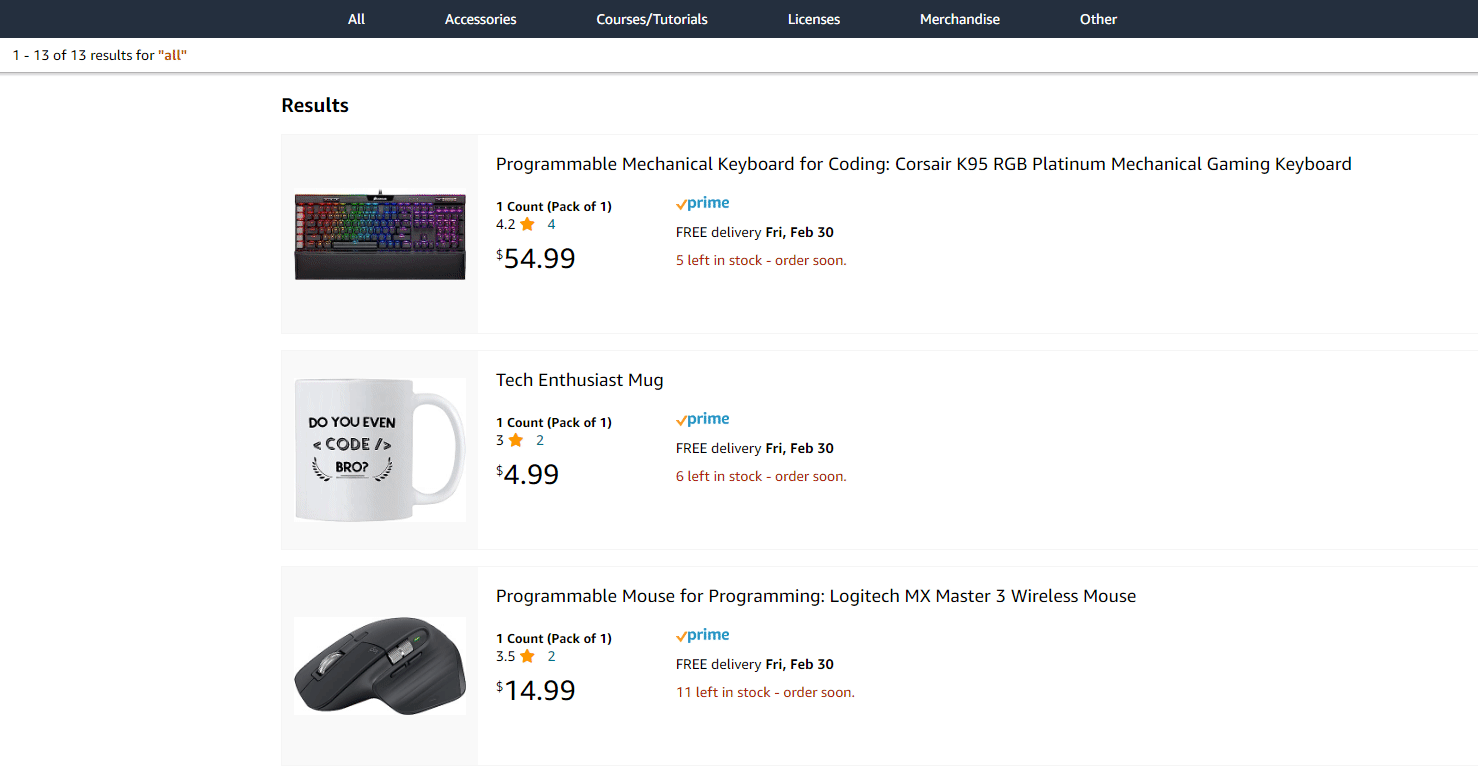The width and height of the screenshot is (1478, 771).
Task: Open the Logitech MX Master 3 title link
Action: 816,596
